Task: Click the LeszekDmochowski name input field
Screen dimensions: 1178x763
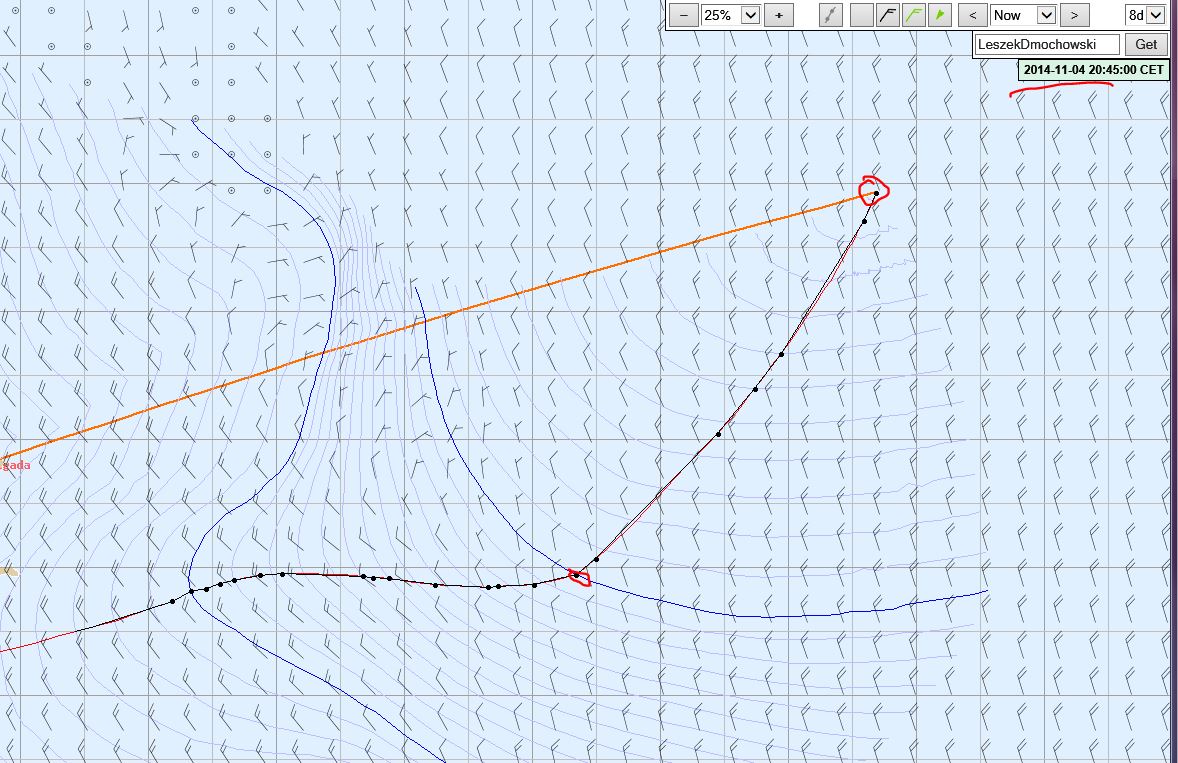Action: tap(1047, 44)
